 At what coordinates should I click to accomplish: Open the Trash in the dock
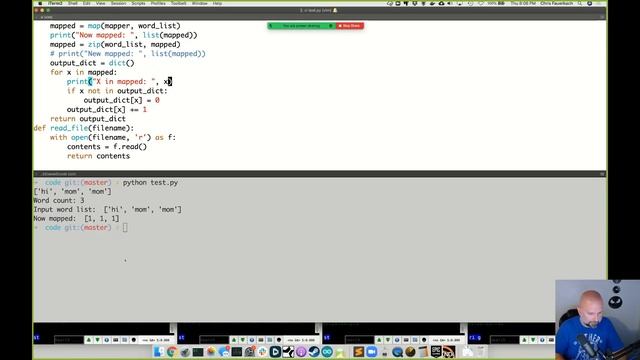[481, 351]
